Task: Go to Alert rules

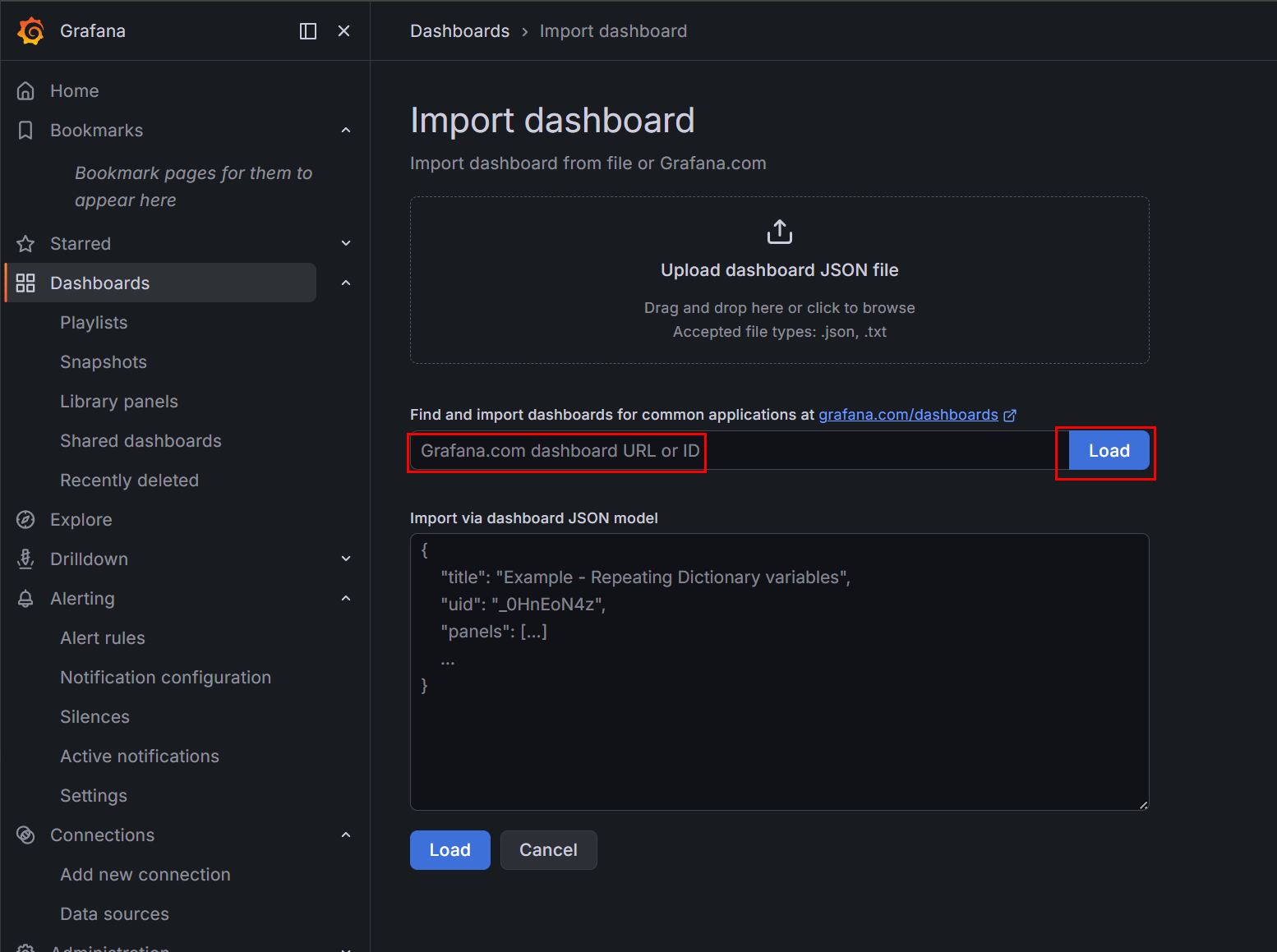Action: 103,638
